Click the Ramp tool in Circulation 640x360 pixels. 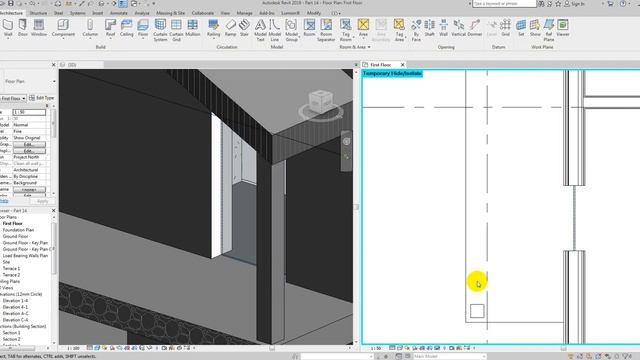coord(231,28)
